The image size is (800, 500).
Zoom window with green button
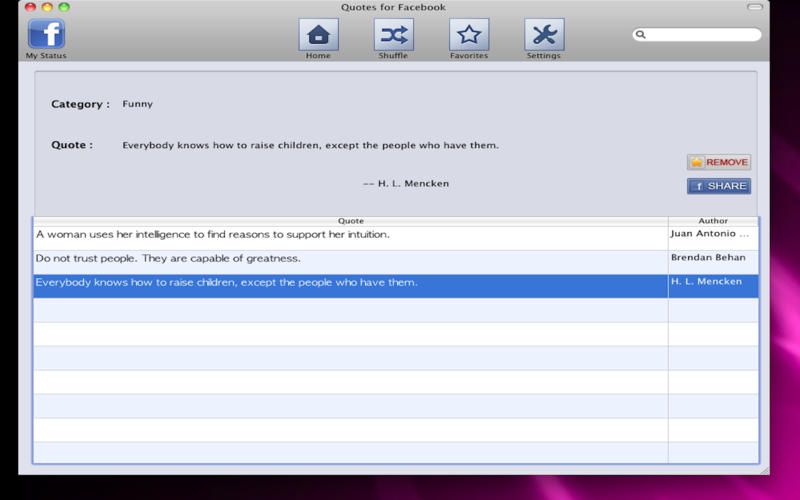(x=64, y=7)
